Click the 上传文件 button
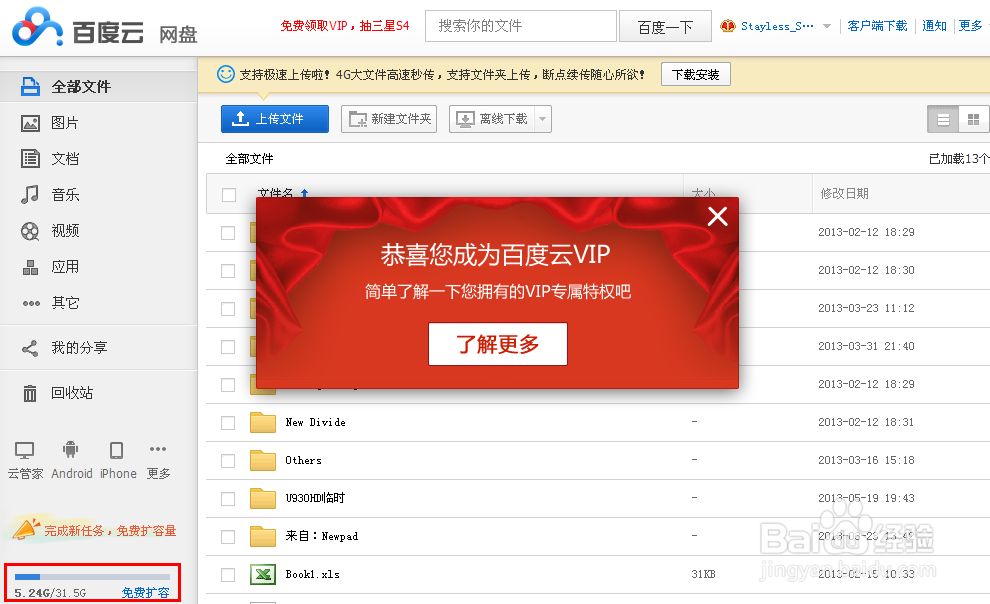The width and height of the screenshot is (990, 604). [275, 119]
